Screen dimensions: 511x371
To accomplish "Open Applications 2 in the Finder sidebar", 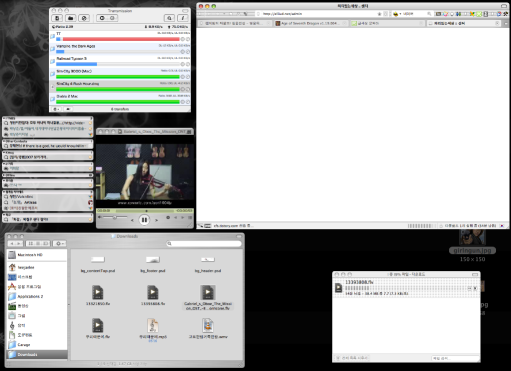I will (37, 296).
